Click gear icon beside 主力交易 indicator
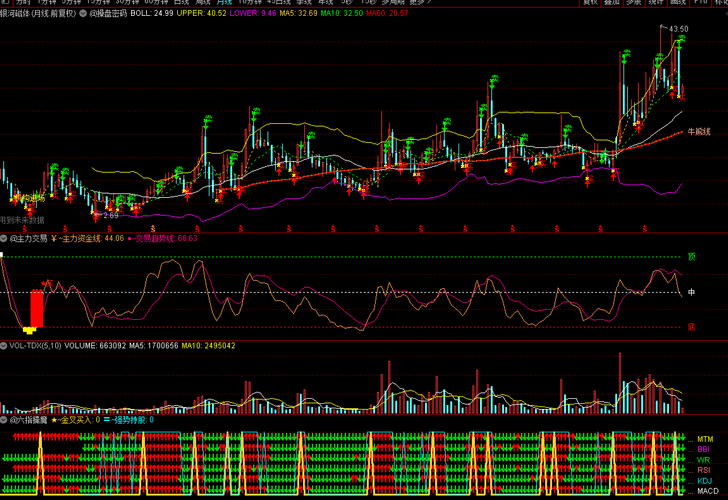728x500 pixels. pos(5,239)
